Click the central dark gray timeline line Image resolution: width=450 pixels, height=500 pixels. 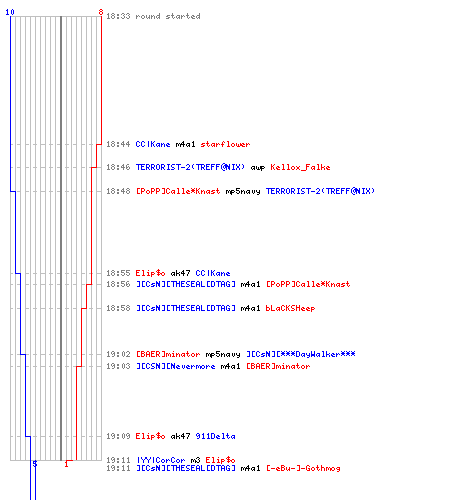[61, 238]
